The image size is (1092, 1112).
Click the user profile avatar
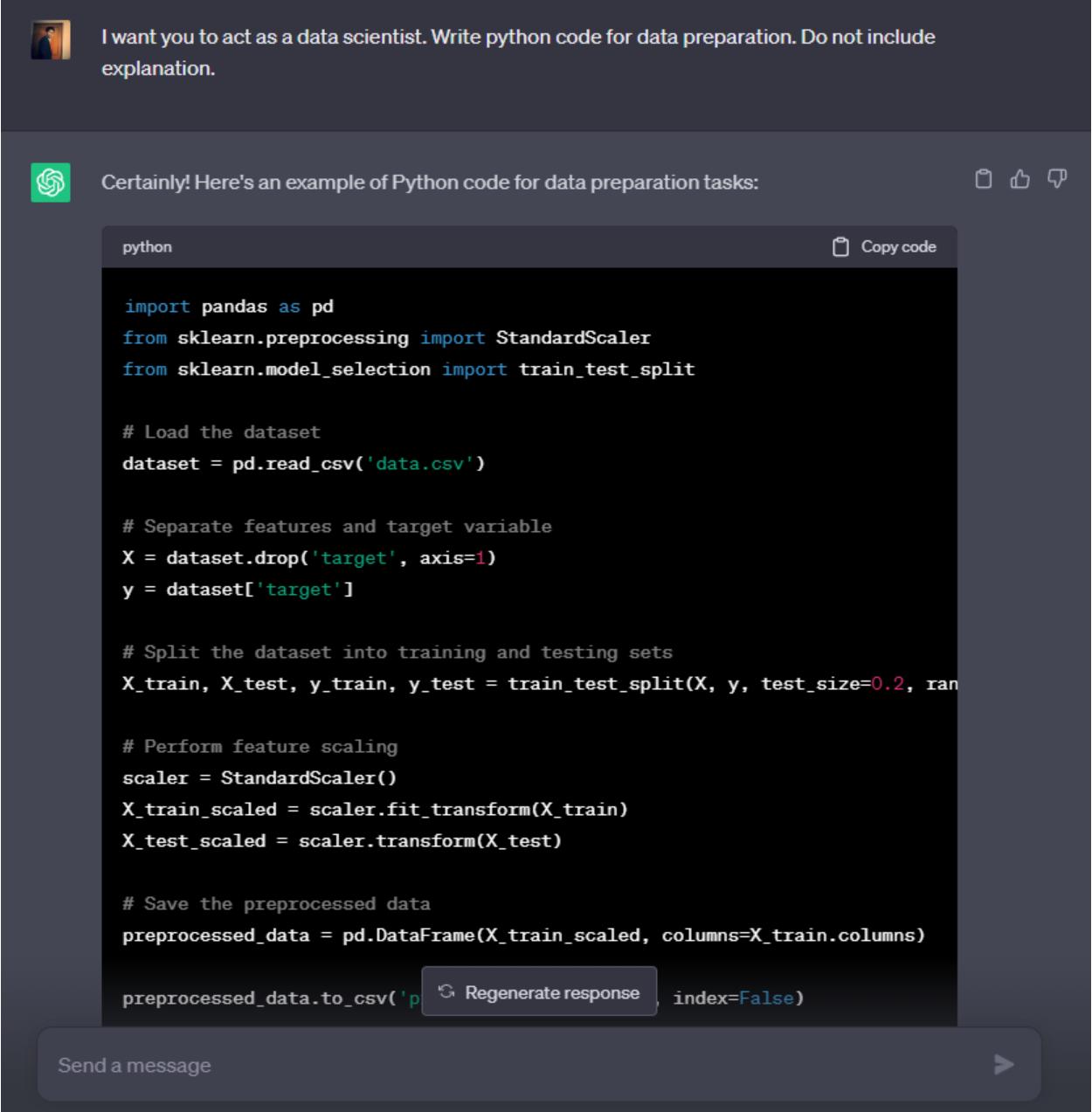click(x=51, y=40)
